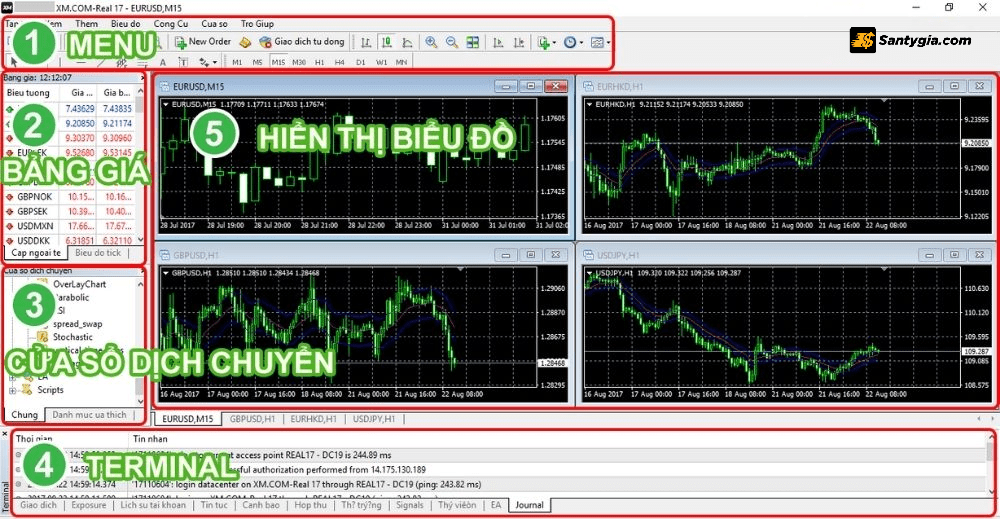Open the arrows objects dropdown arrow

[215, 62]
